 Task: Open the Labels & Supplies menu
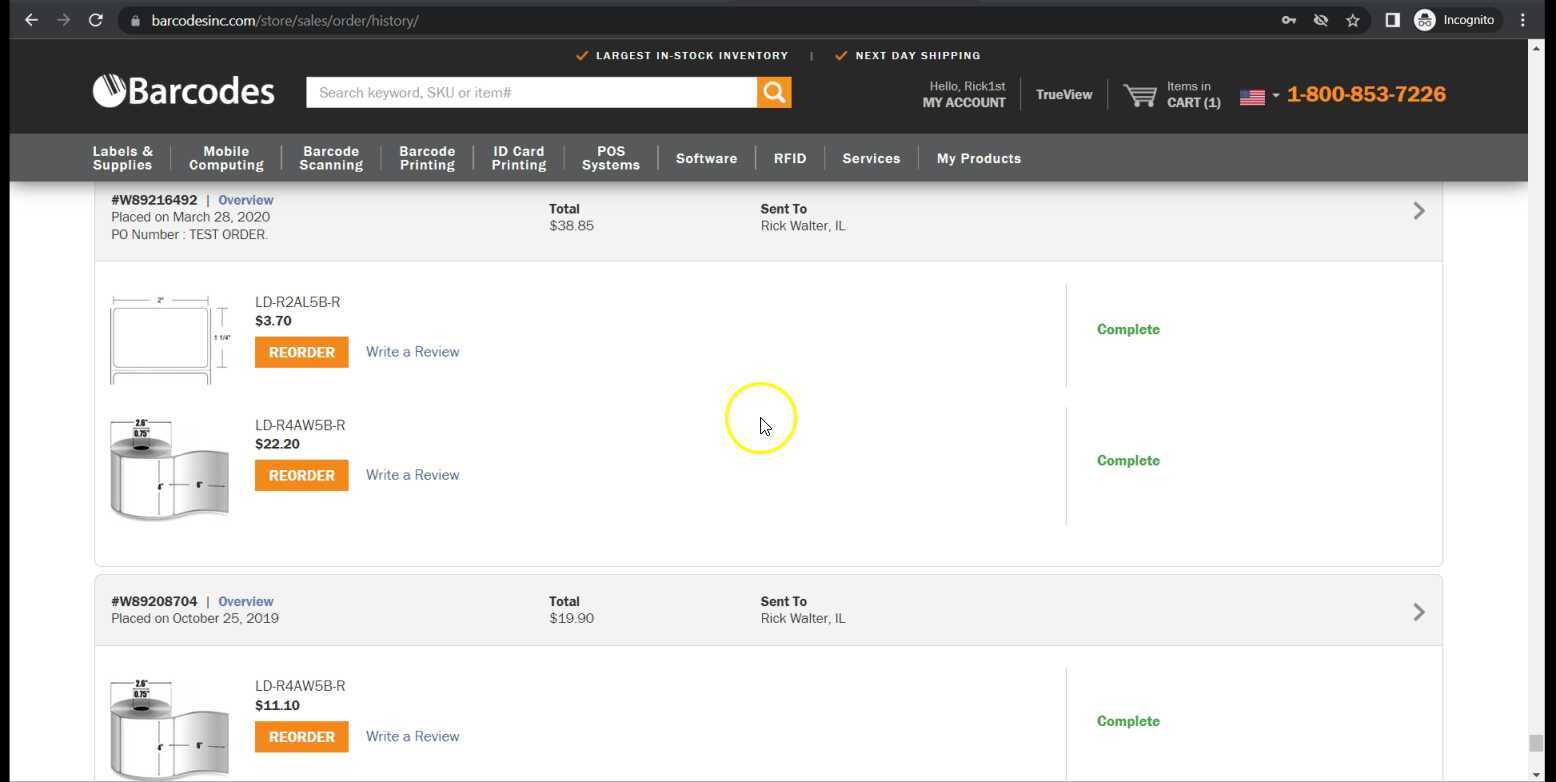coord(123,158)
